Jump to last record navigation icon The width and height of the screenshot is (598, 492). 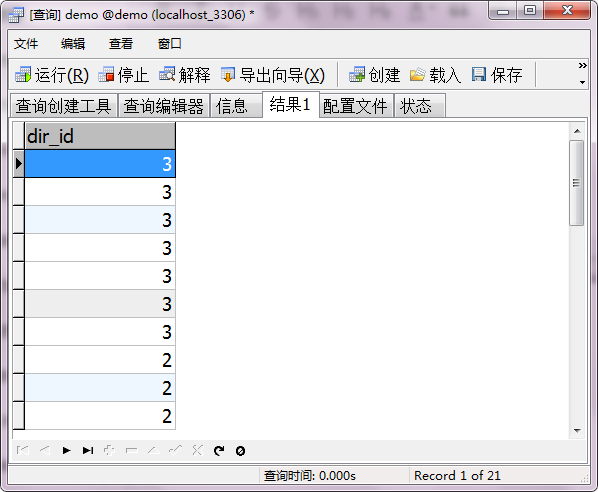[x=88, y=450]
